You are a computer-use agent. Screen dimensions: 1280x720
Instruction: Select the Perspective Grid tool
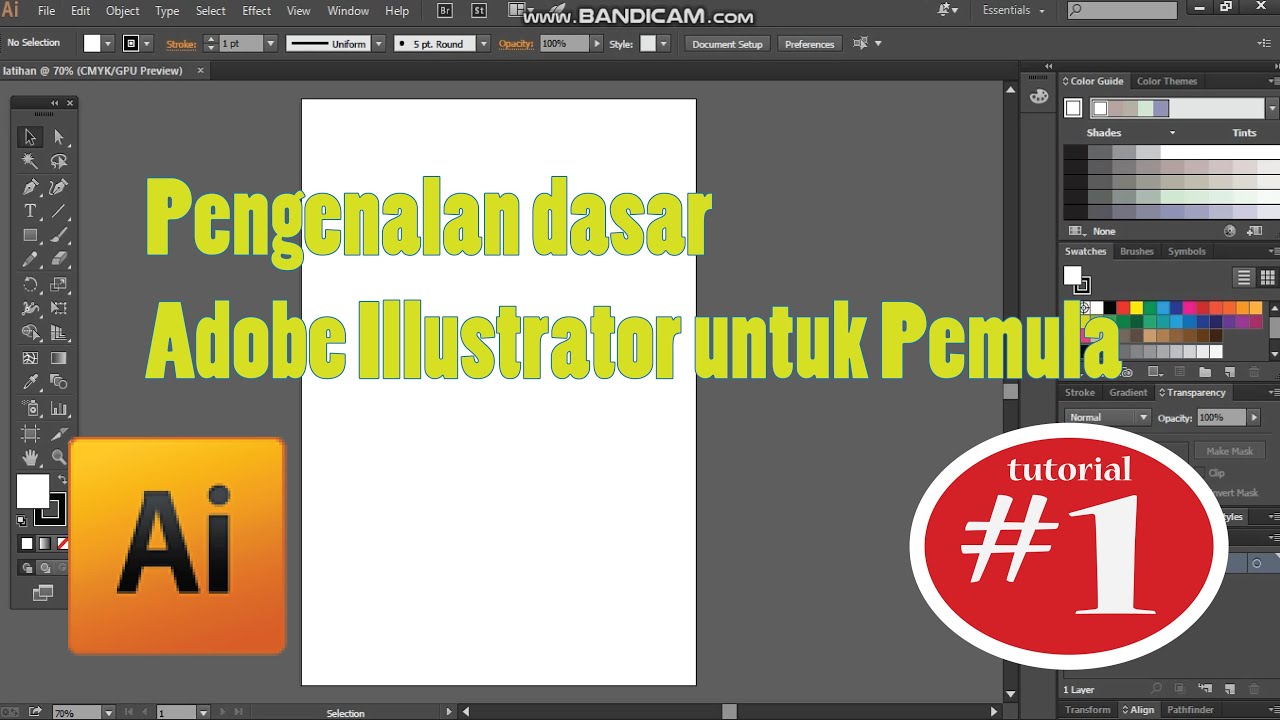point(59,334)
